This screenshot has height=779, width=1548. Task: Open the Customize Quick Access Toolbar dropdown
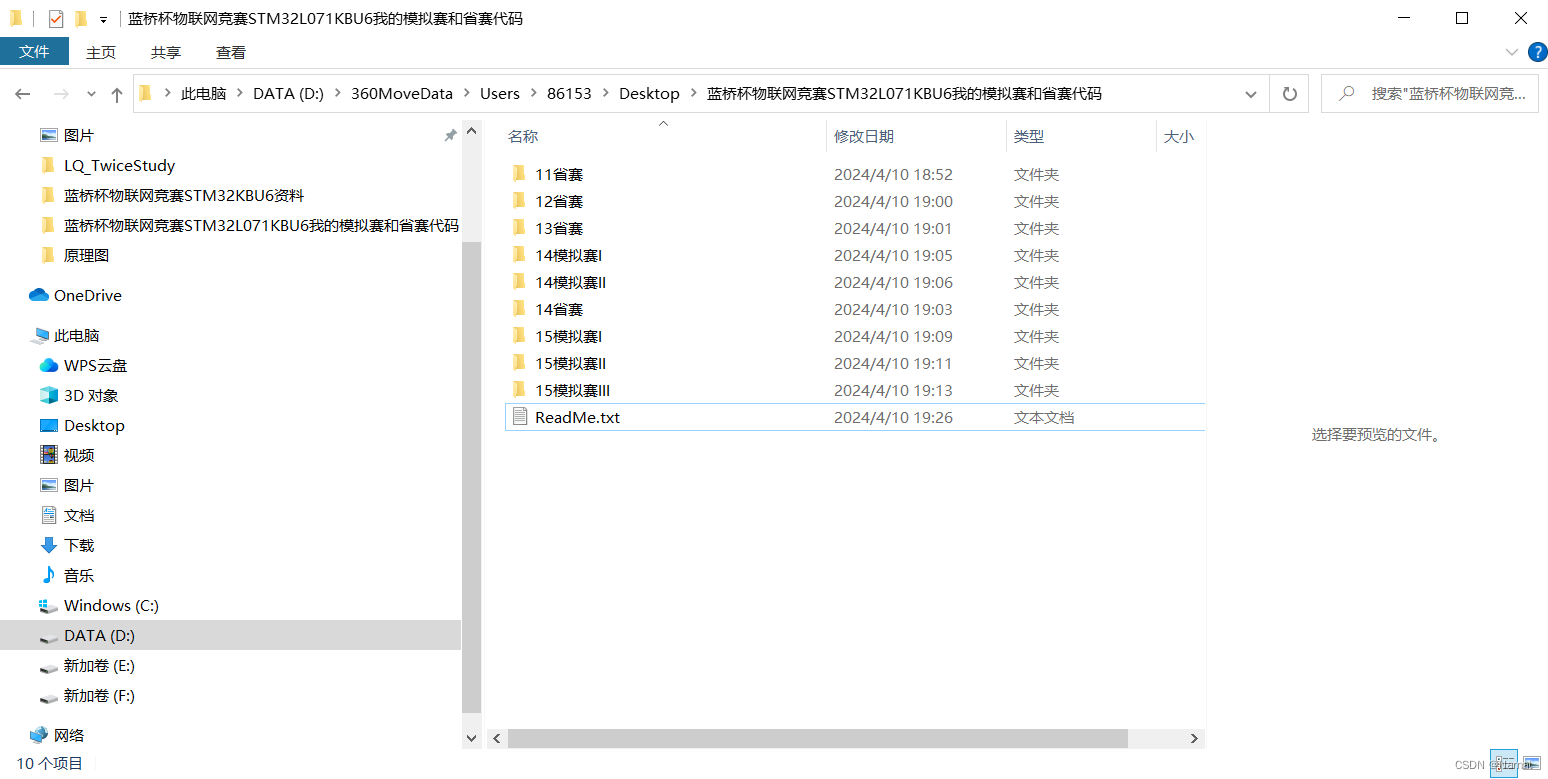click(103, 19)
